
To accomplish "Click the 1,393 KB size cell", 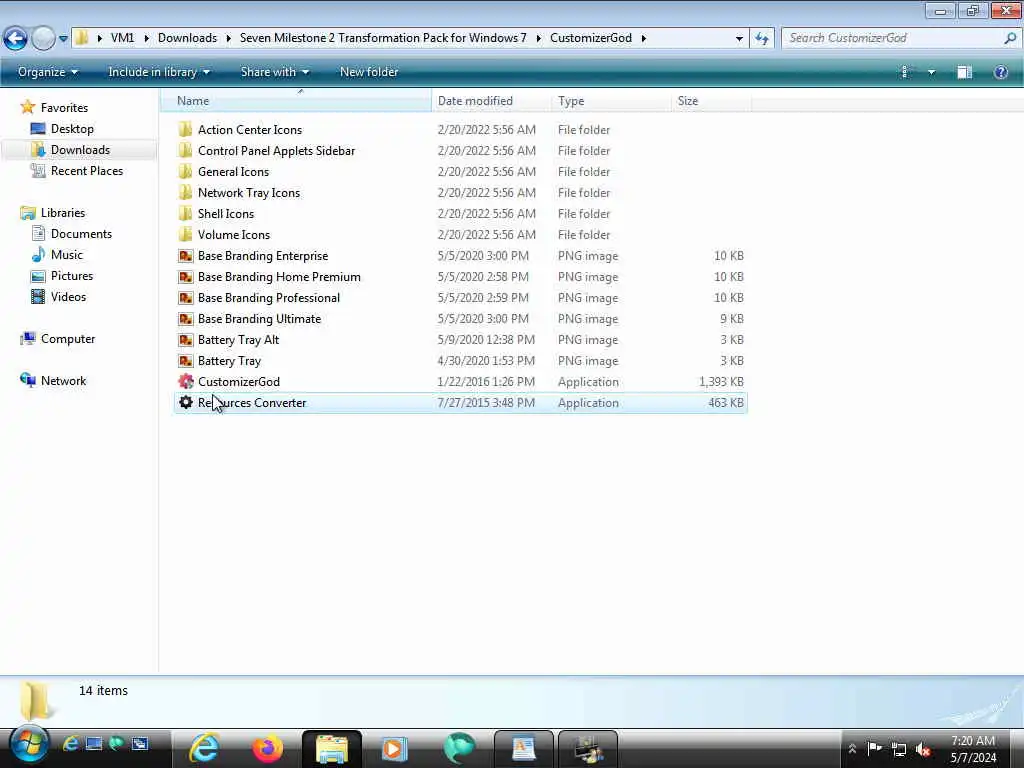I will 721,381.
